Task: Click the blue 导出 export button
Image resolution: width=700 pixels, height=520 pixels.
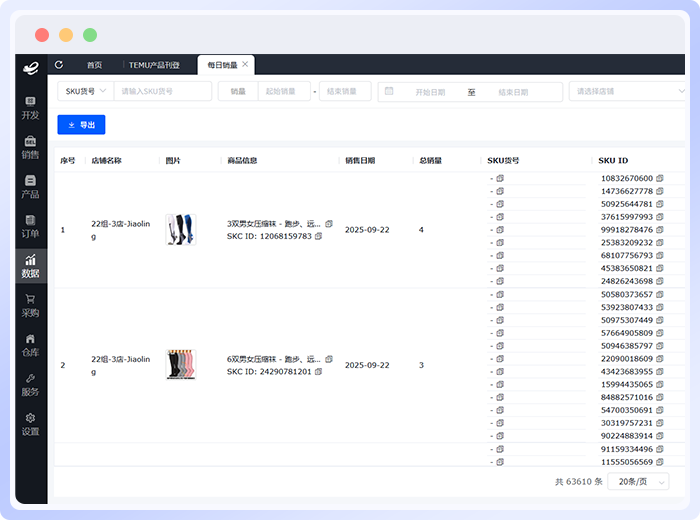Action: tap(81, 125)
